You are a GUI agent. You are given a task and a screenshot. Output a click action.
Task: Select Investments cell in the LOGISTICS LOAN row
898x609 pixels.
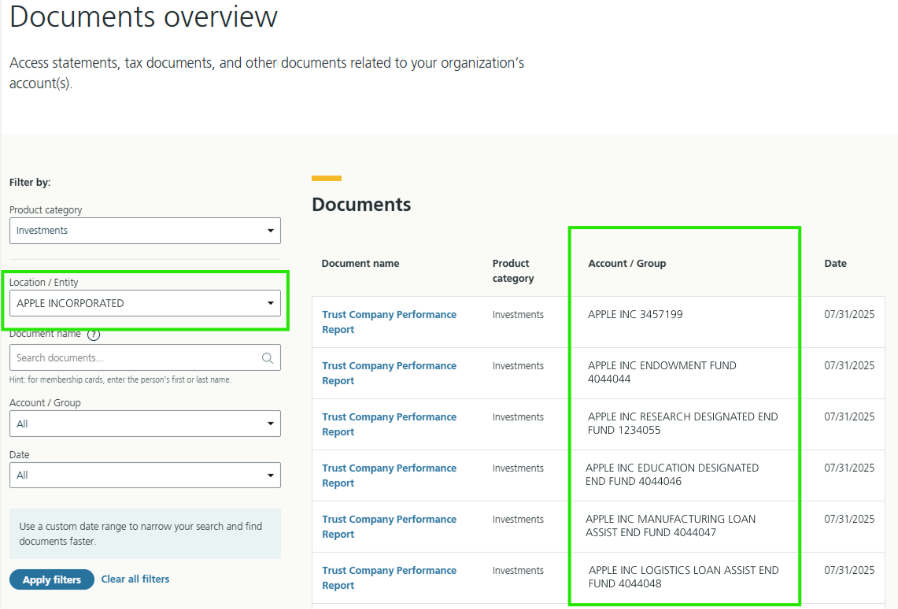(x=518, y=571)
